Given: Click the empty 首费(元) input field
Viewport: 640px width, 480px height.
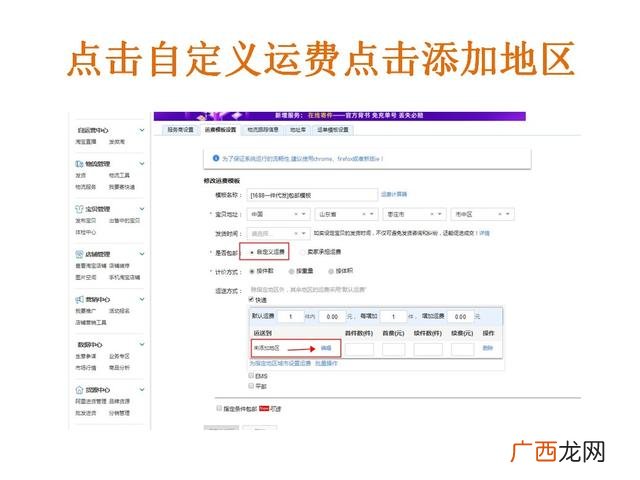Looking at the screenshot, I should tap(394, 349).
